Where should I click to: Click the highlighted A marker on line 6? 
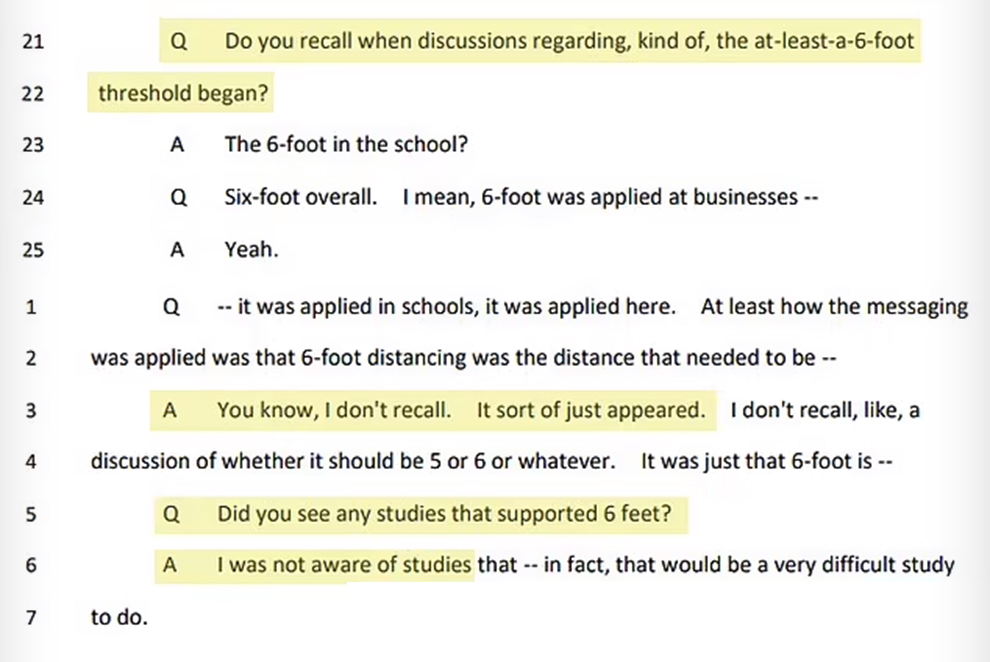tap(170, 566)
